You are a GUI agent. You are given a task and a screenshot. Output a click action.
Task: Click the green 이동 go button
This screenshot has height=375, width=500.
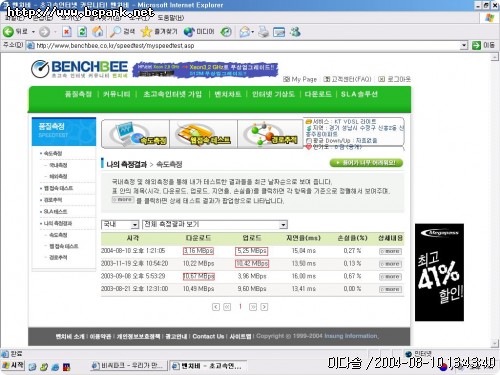pyautogui.click(x=483, y=45)
